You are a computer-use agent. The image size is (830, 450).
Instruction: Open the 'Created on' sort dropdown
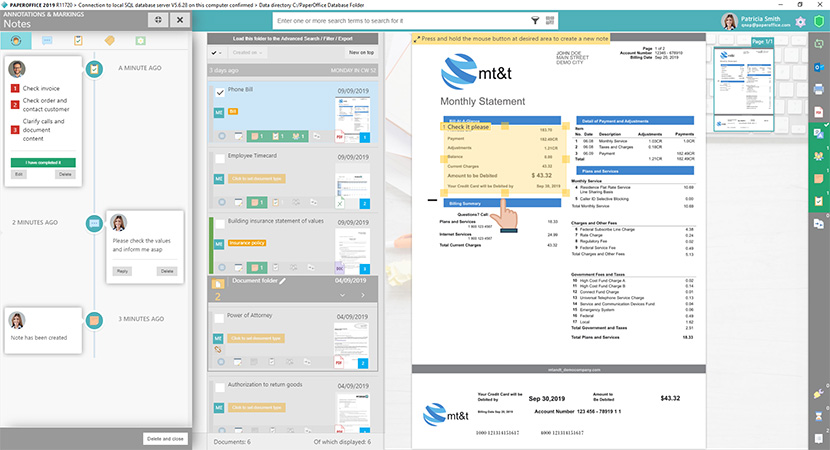pos(248,52)
